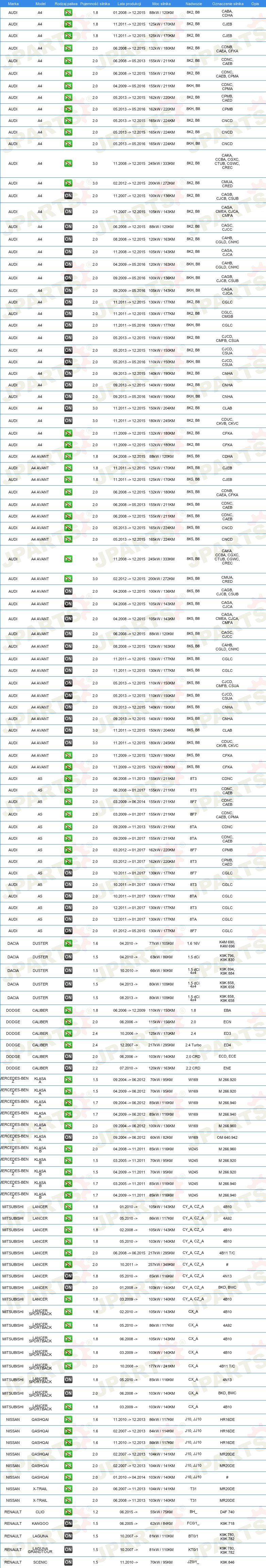This screenshot has width=266, height=1568.
Task: Click petrol icon in Lancer 4B11 T/C 217kW row
Action: (x=68, y=1253)
